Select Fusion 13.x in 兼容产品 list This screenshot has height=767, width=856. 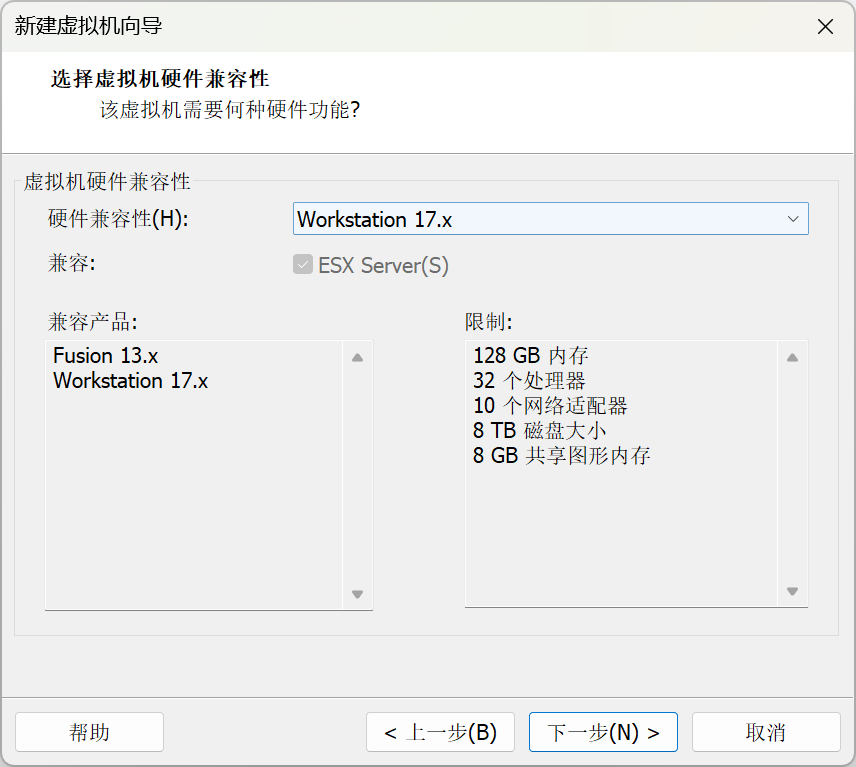(x=105, y=356)
